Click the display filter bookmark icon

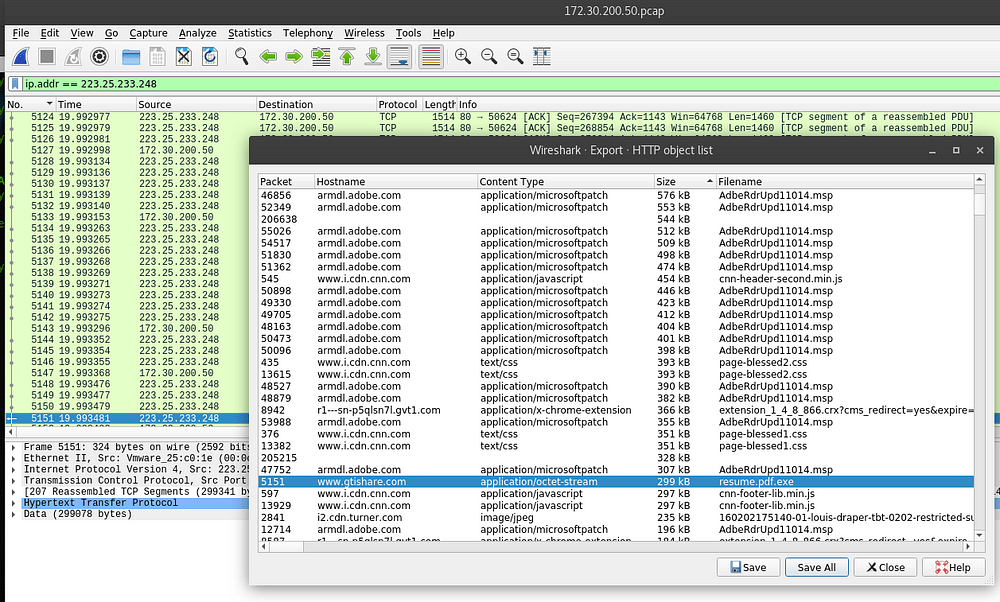tap(15, 83)
